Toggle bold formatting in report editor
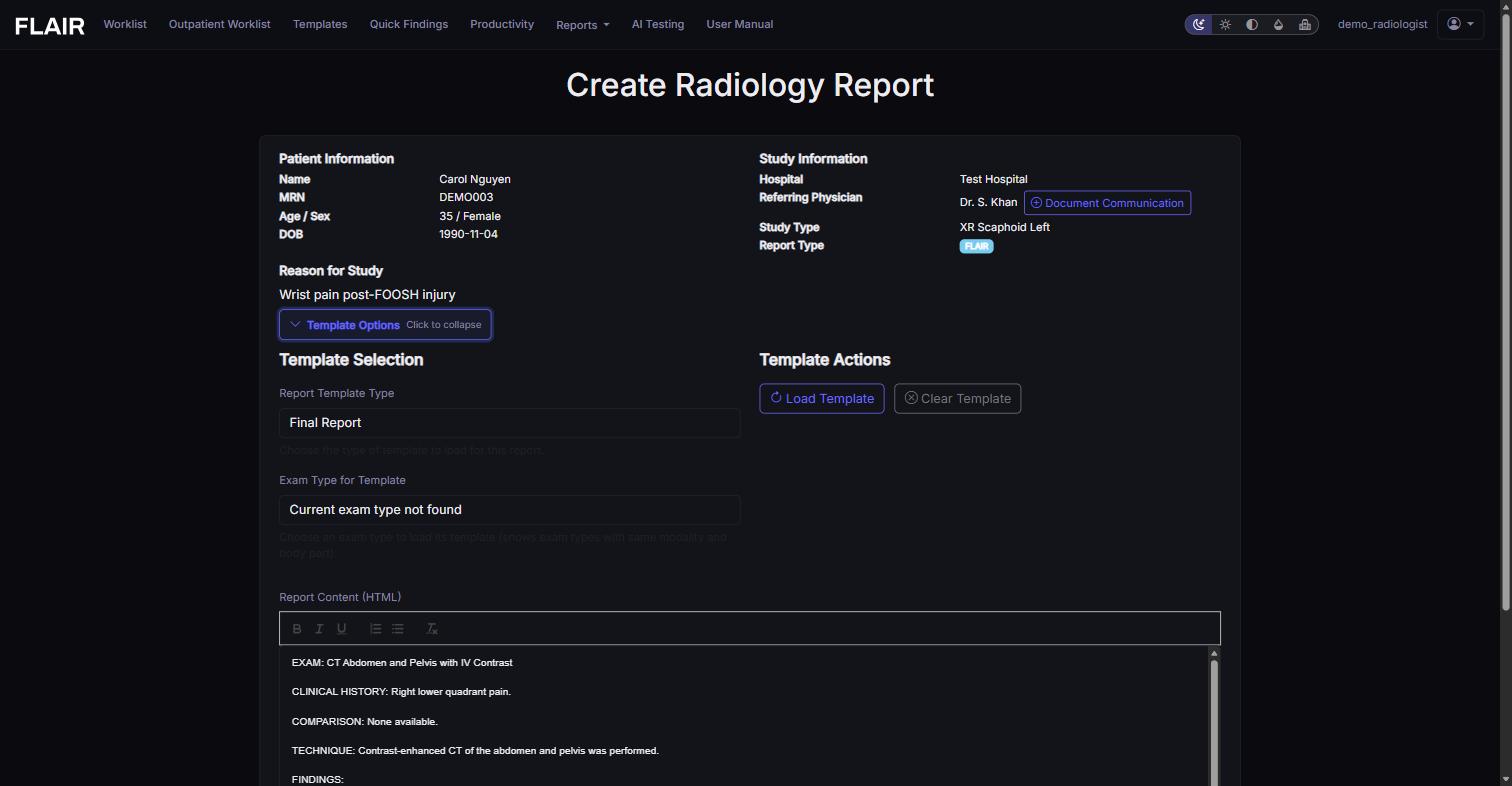 tap(297, 629)
